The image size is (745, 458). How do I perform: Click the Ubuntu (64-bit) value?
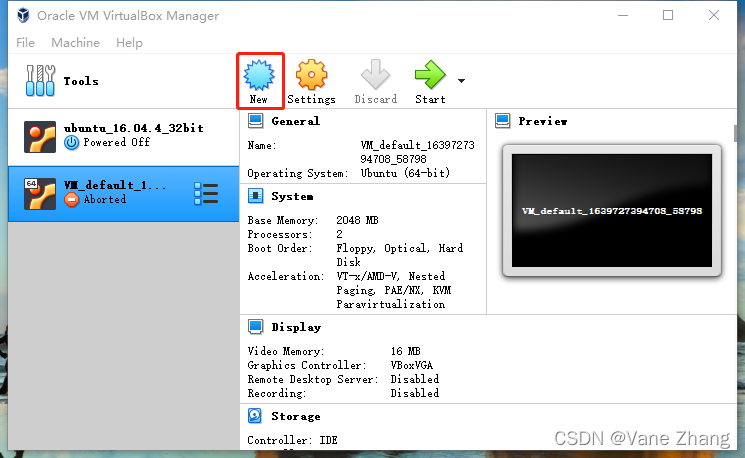[x=405, y=173]
